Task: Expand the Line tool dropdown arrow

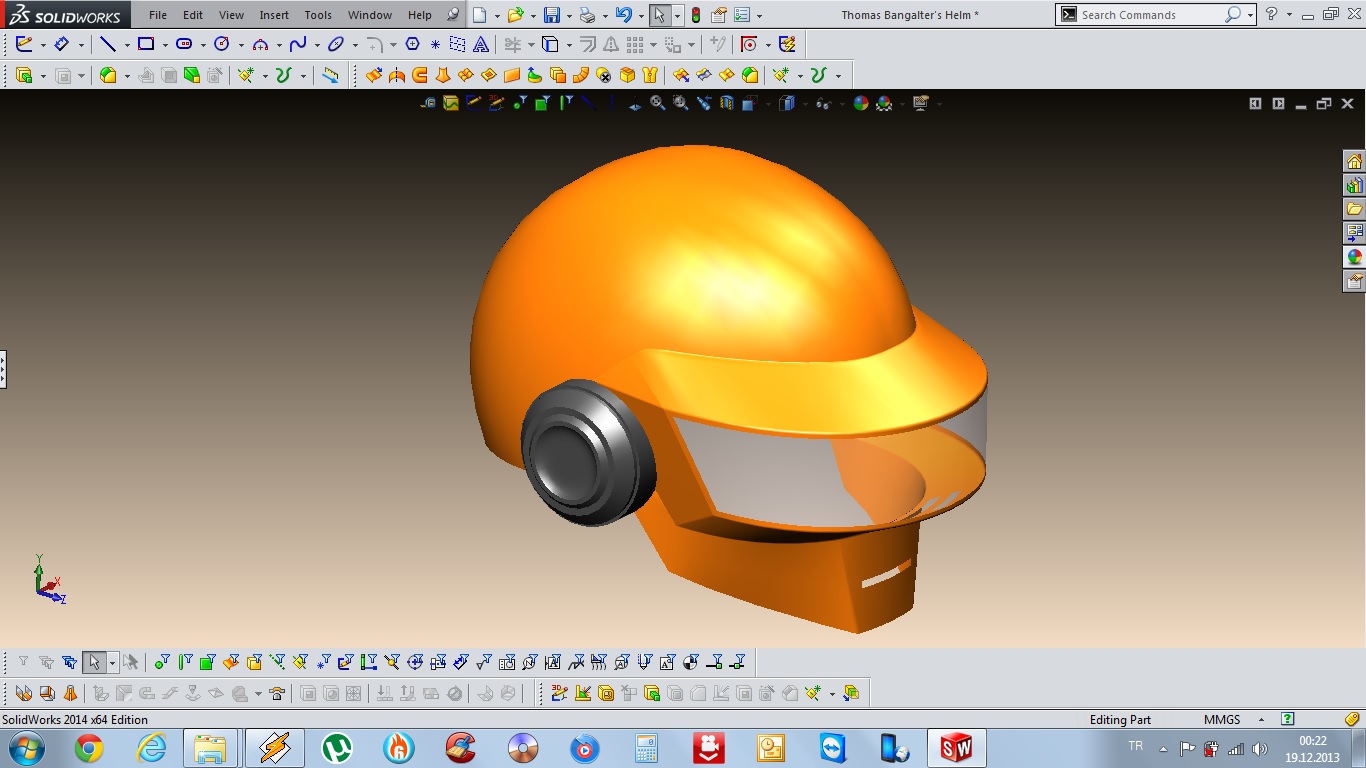Action: click(127, 45)
